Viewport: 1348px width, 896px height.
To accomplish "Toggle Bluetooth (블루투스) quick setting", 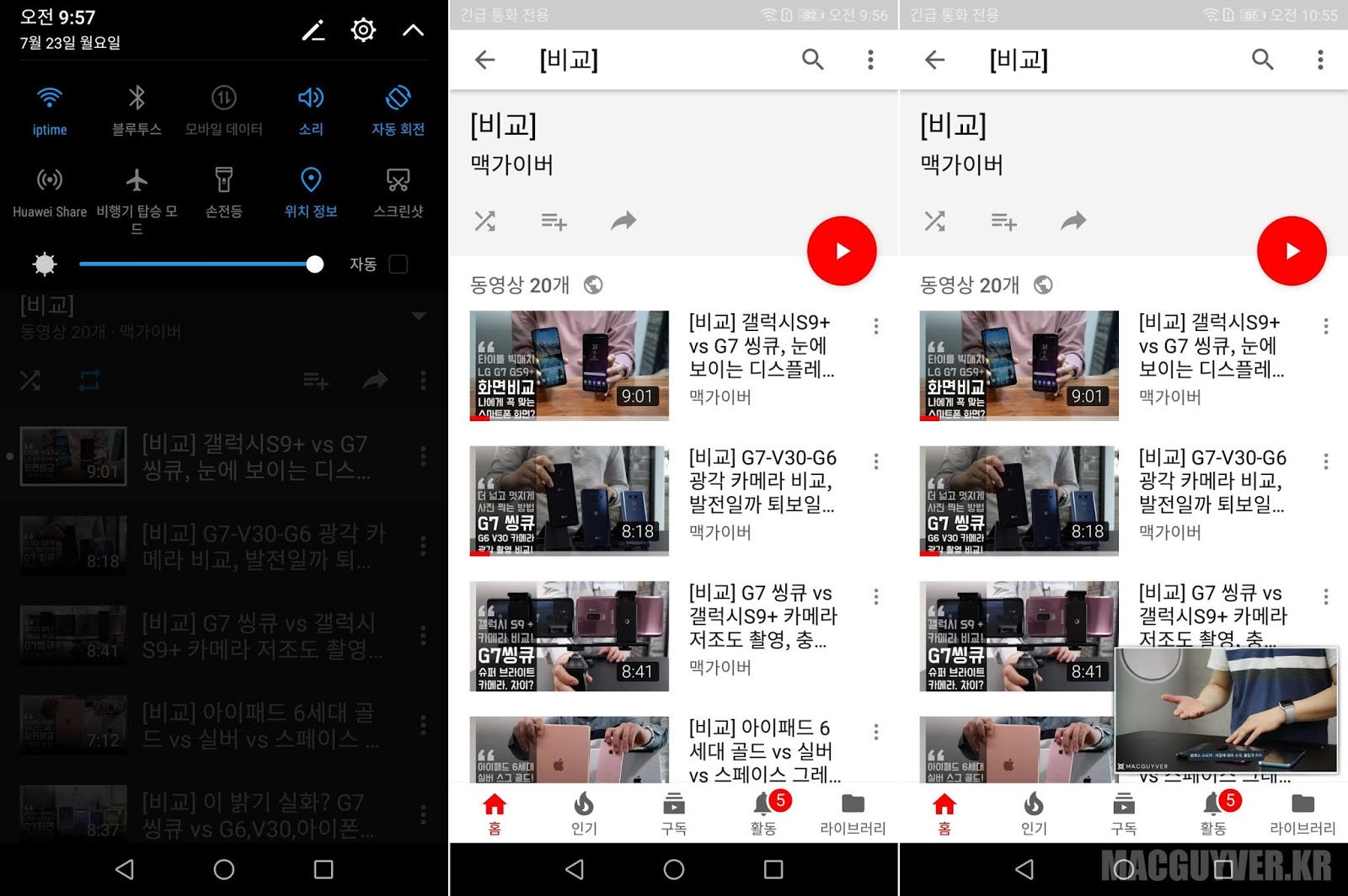I will tap(136, 111).
